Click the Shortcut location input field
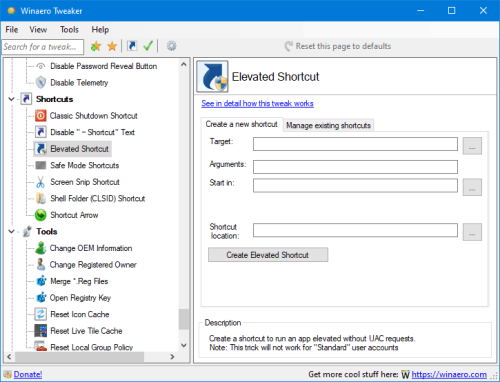 (355, 230)
